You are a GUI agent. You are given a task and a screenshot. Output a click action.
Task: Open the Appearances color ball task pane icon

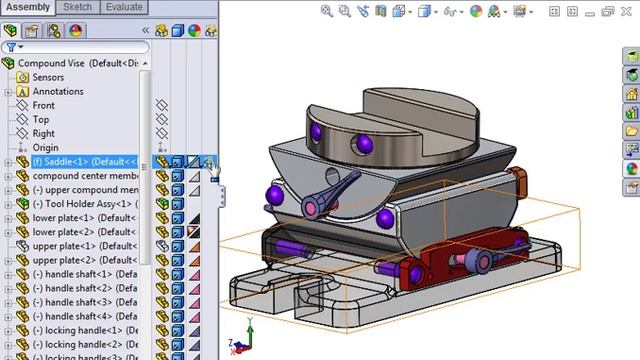pos(632,169)
